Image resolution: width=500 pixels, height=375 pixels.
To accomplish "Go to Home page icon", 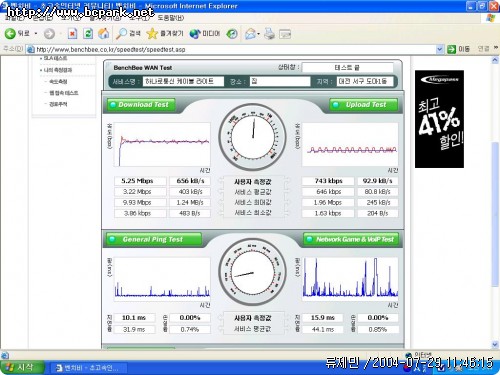I will [x=104, y=33].
